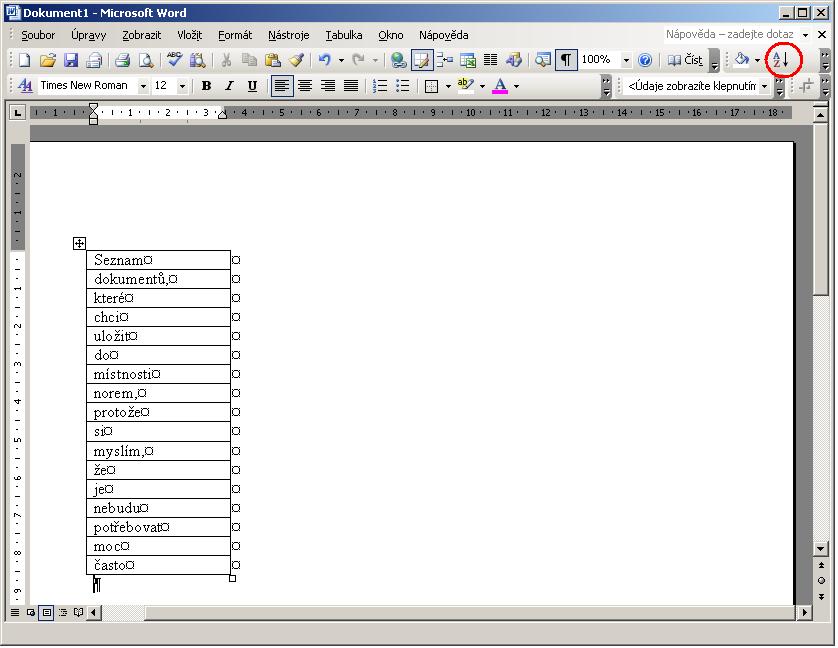Toggle Bold formatting
This screenshot has width=838, height=648.
[206, 86]
